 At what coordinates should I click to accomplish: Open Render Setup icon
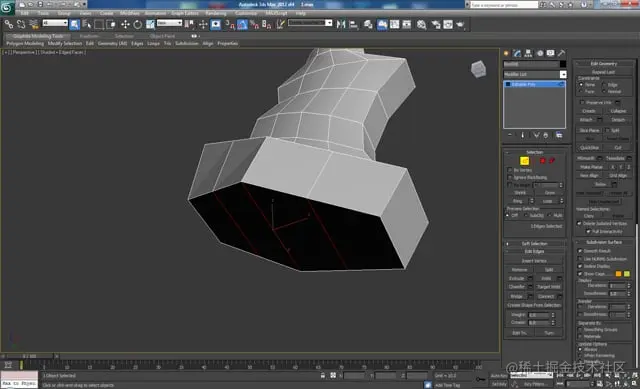436,24
